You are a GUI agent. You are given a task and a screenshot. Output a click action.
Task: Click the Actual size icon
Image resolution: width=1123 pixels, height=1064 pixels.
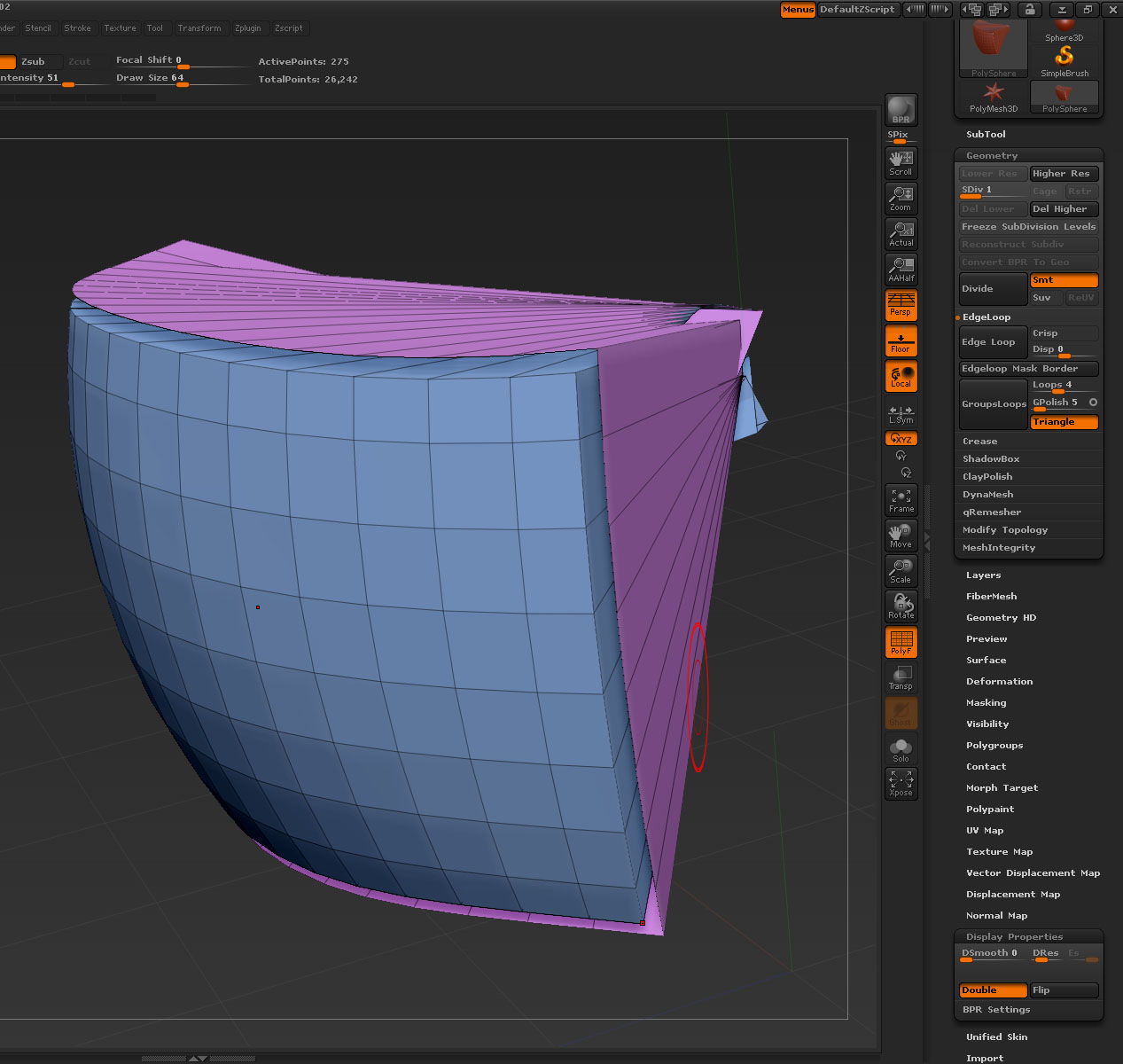[x=901, y=234]
